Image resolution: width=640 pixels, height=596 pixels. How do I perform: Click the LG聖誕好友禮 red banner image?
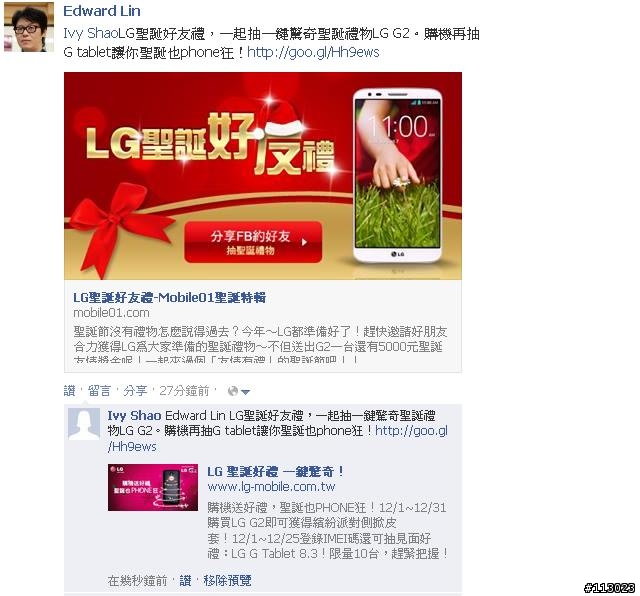[x=263, y=176]
